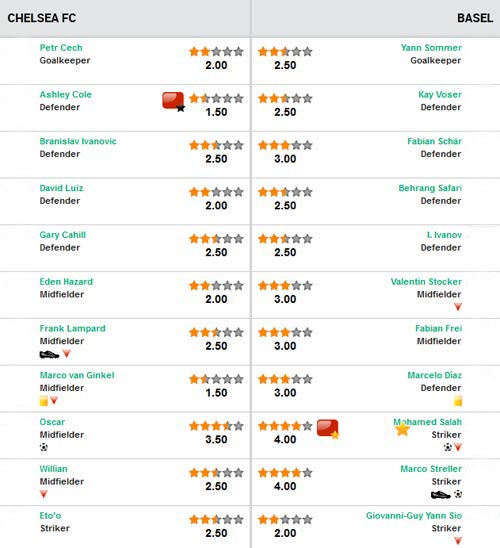Viewport: 500px width, 548px height.
Task: Click Marco Streller's football goal icon
Action: point(458,494)
